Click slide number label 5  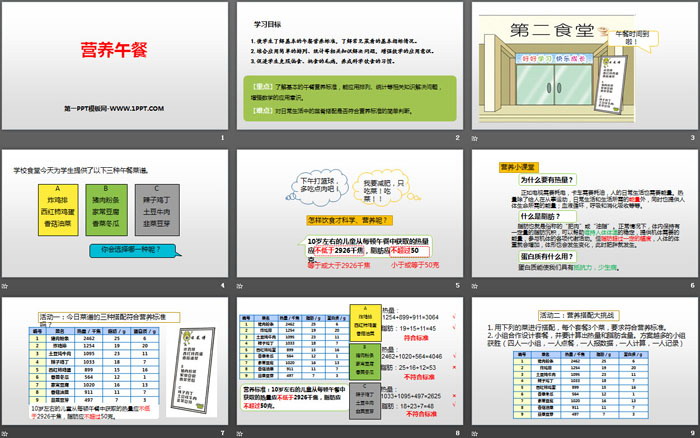tap(457, 285)
